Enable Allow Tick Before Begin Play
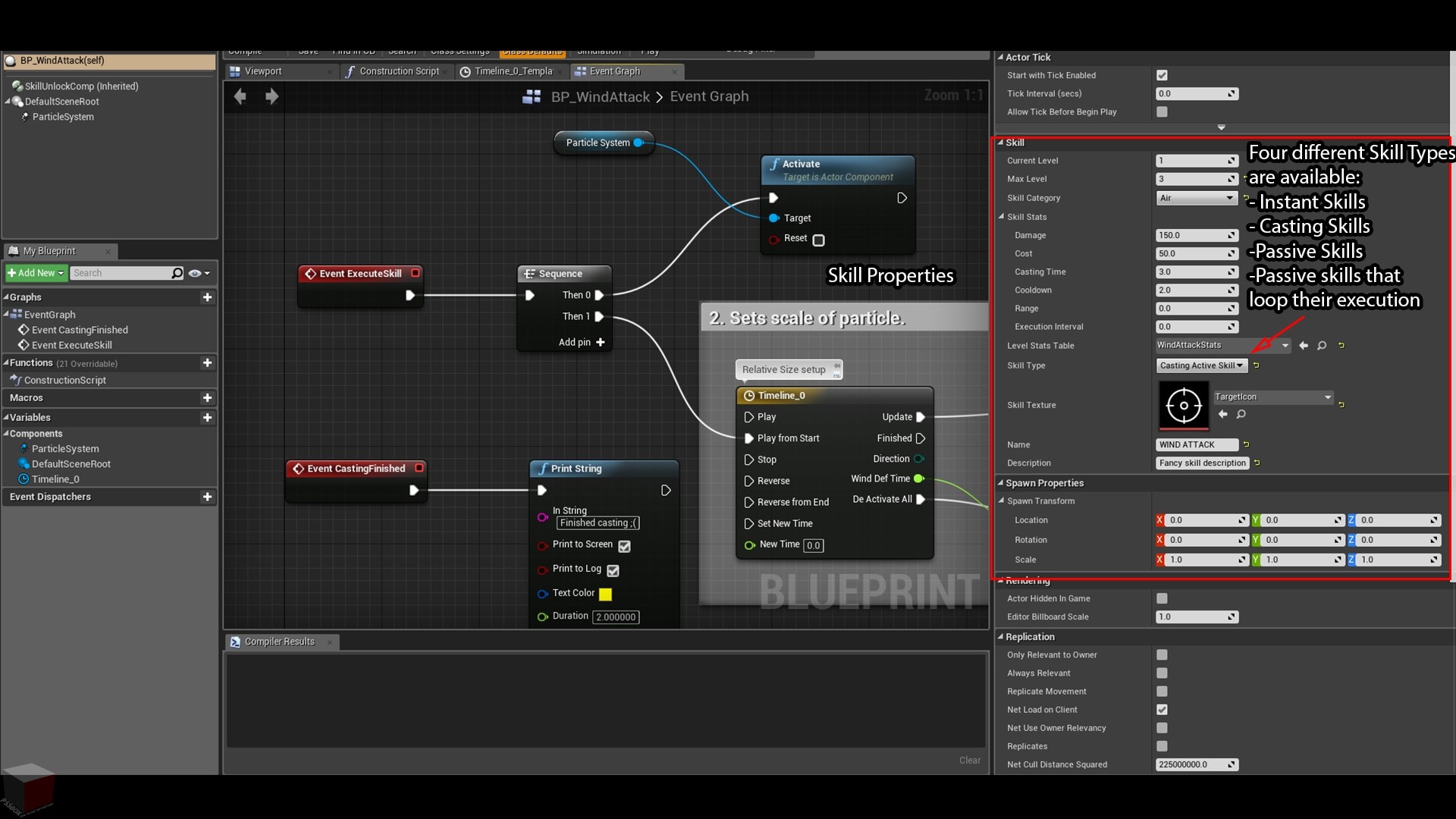1456x819 pixels. tap(1162, 111)
